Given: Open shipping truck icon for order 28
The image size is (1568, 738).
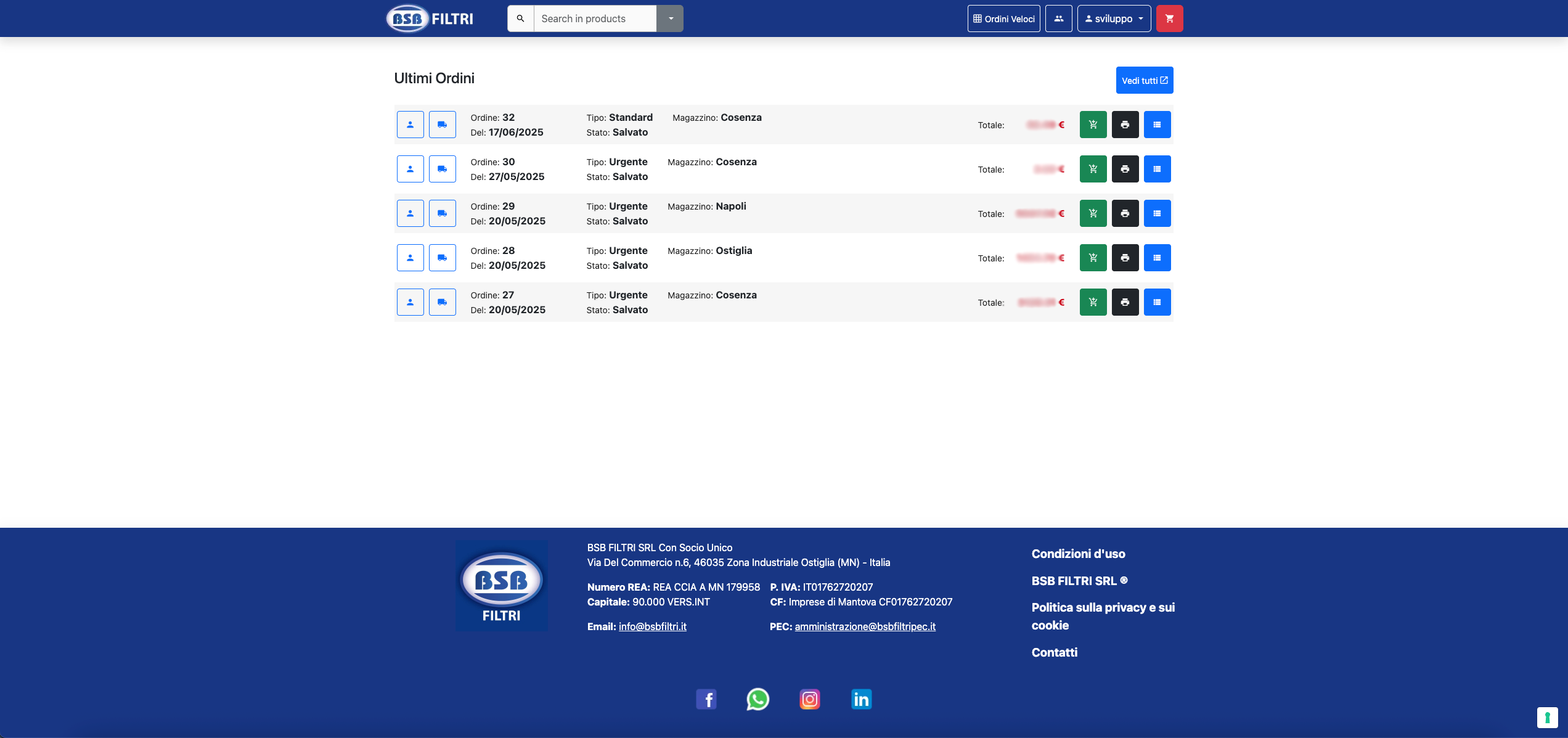Looking at the screenshot, I should (x=442, y=258).
